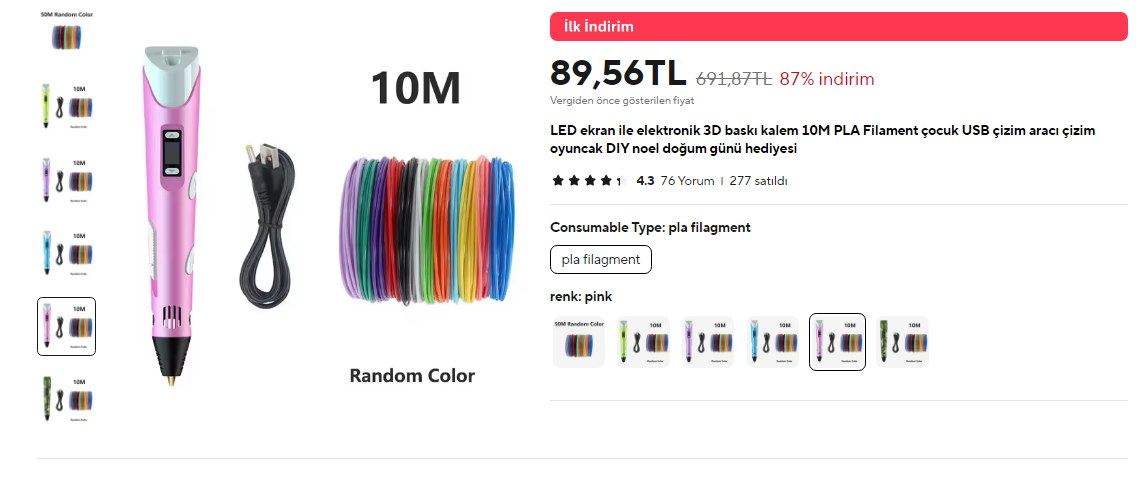Open the 76 Yorum reviews link
This screenshot has width=1140, height=482.
point(687,181)
